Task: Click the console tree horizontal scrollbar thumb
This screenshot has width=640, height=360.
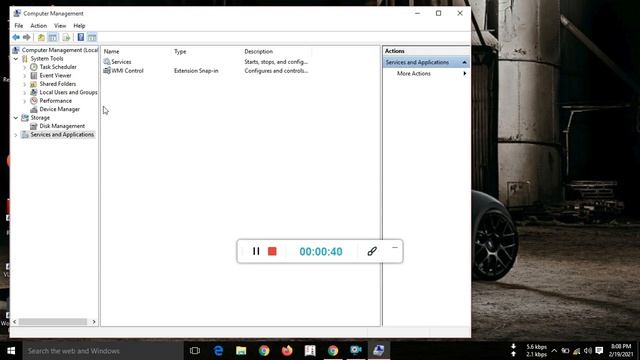Action: coord(53,322)
